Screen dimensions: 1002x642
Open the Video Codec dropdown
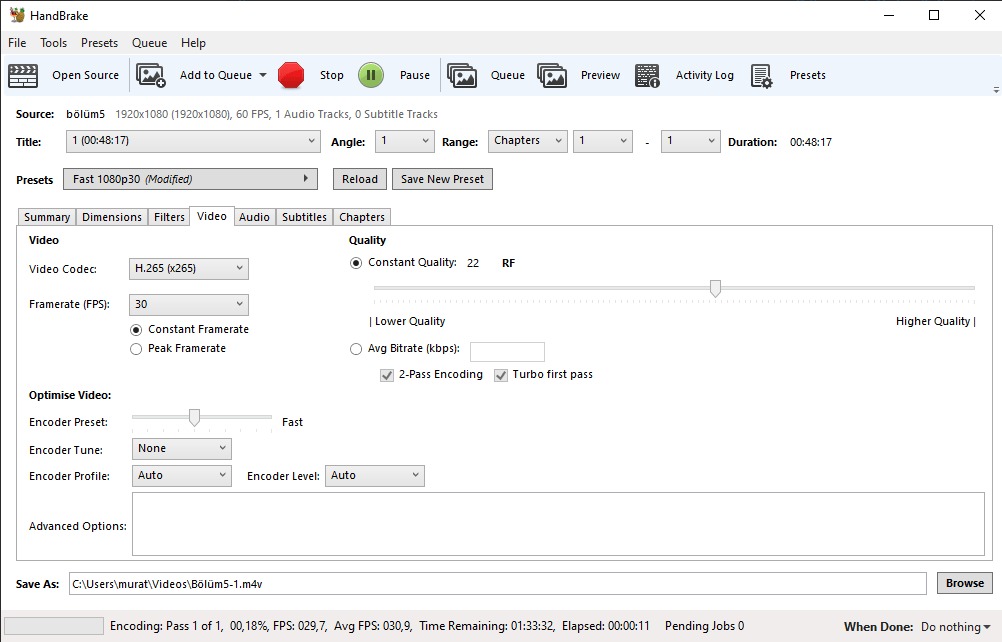189,269
